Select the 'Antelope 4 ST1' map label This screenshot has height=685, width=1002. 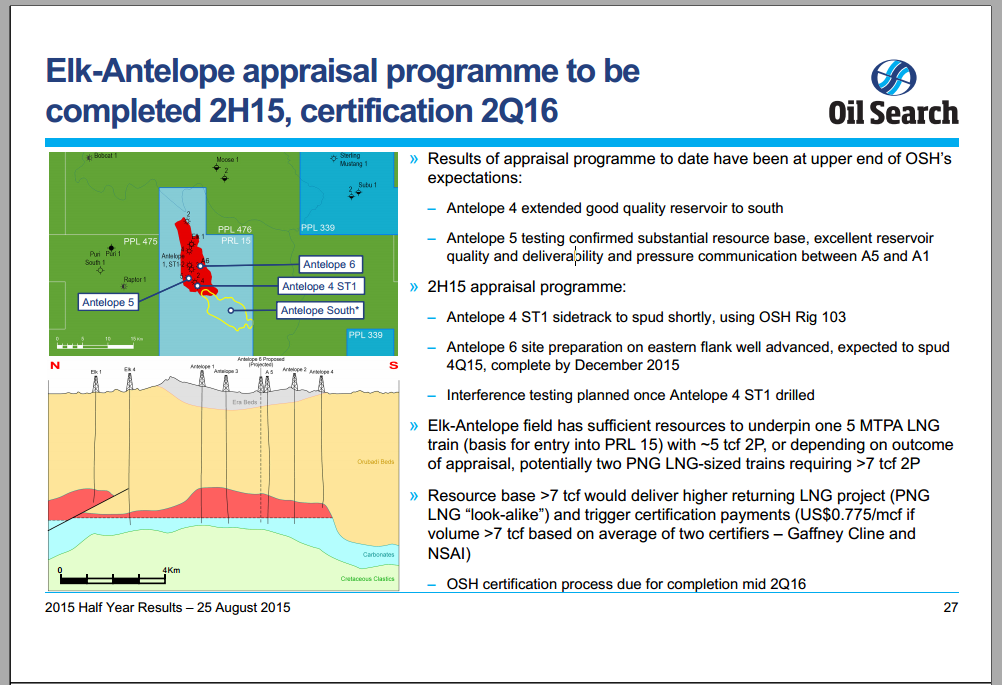click(320, 286)
